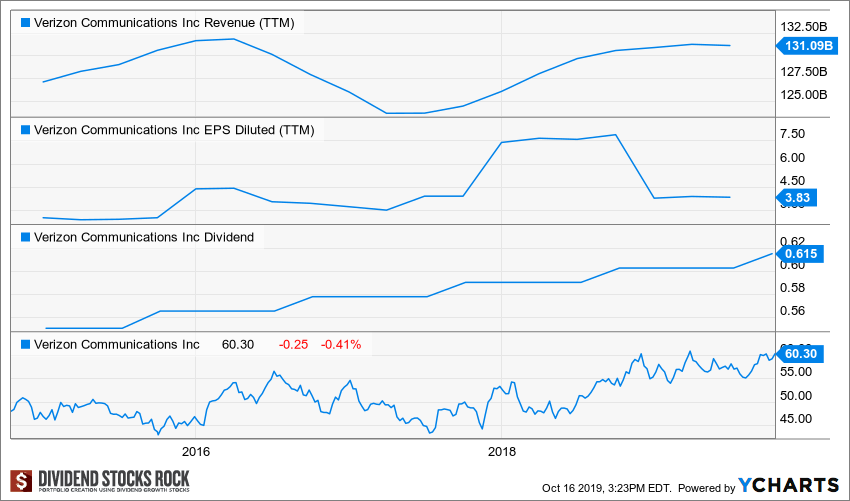850x501 pixels.
Task: Click the 2016 x-axis label
Action: [x=196, y=451]
